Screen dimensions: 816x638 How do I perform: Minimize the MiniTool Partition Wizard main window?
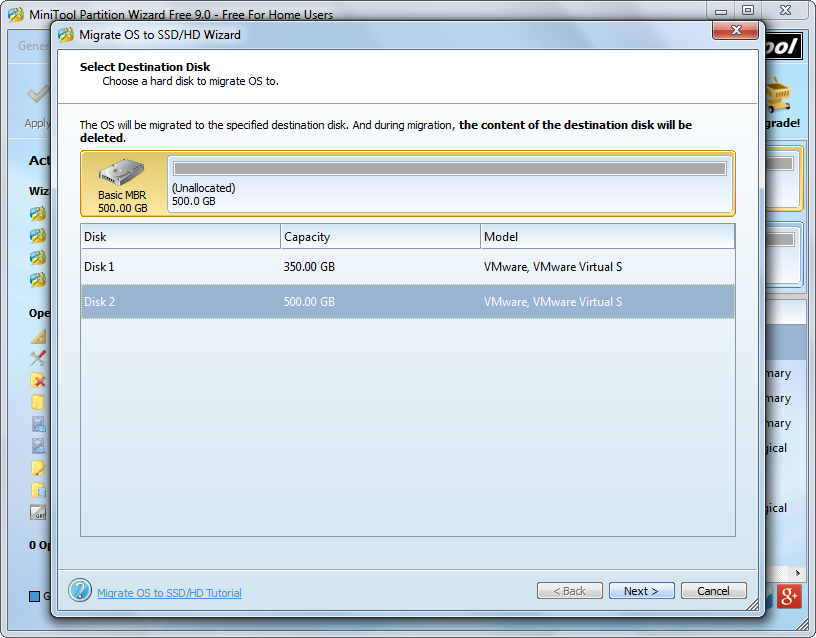coord(721,10)
